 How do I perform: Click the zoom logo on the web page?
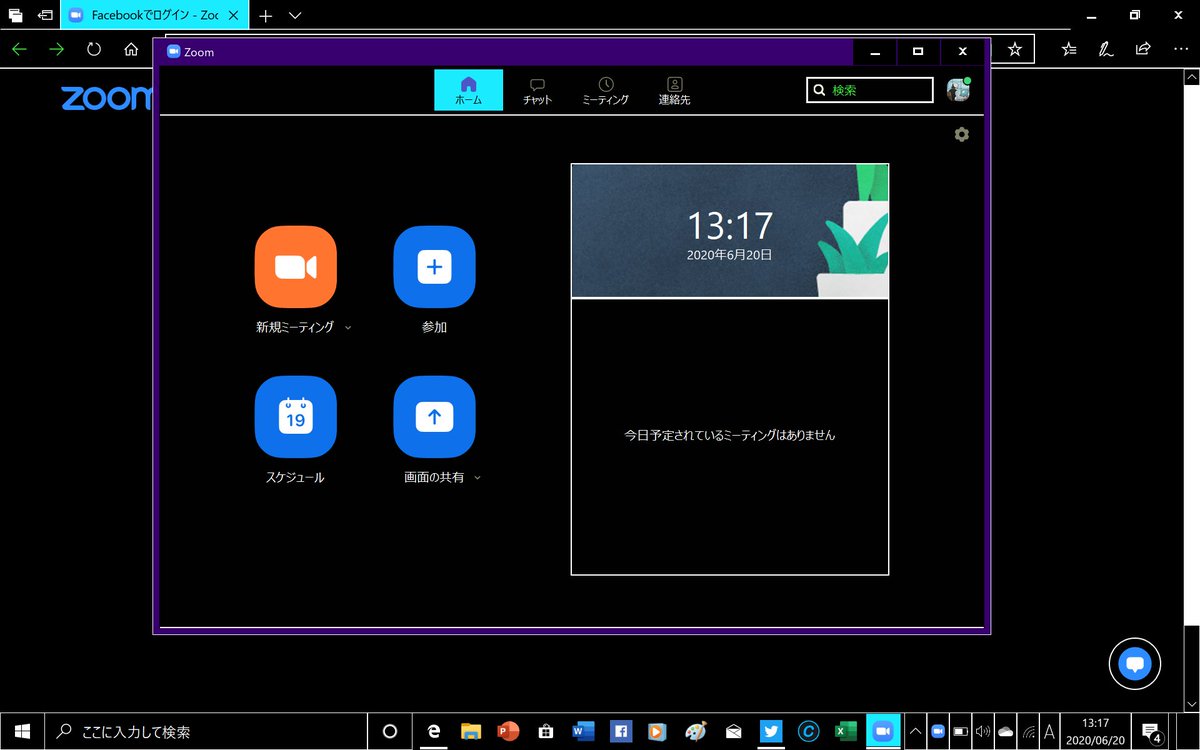tap(105, 98)
